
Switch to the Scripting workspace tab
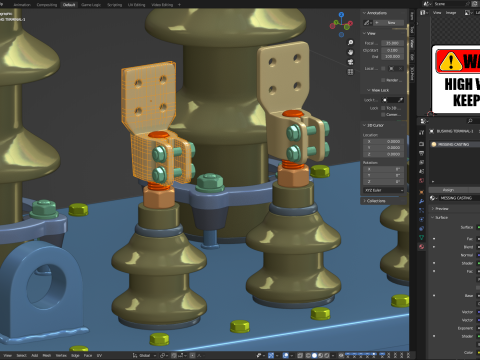pyautogui.click(x=114, y=5)
